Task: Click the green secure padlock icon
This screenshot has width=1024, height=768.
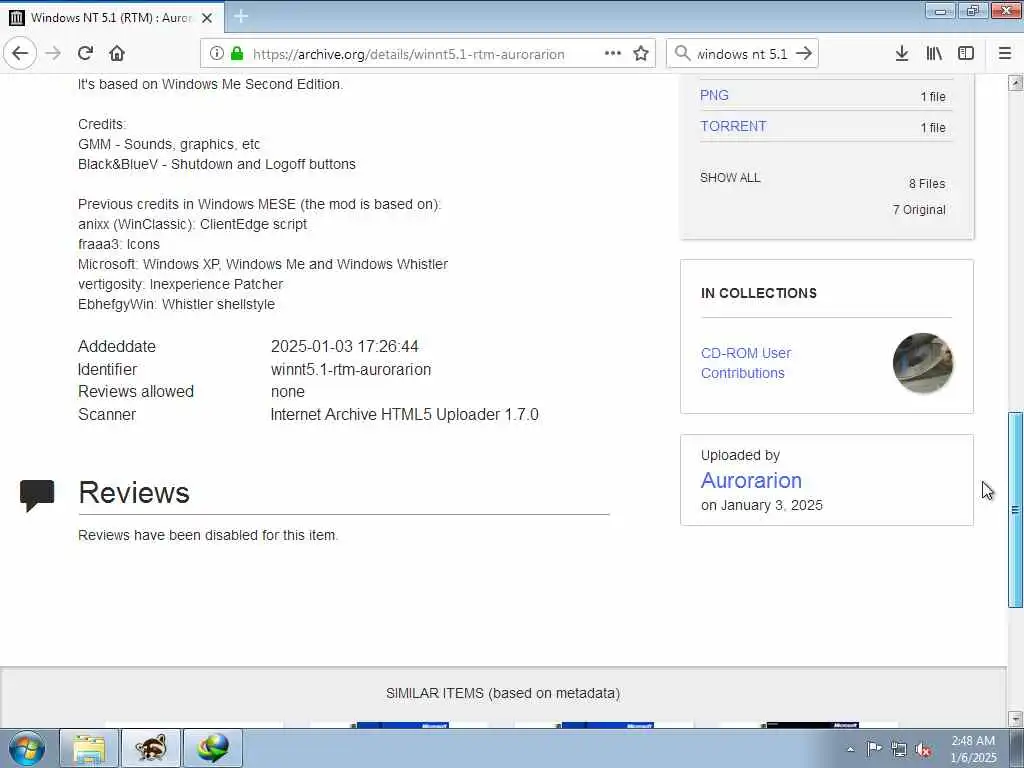Action: (237, 54)
